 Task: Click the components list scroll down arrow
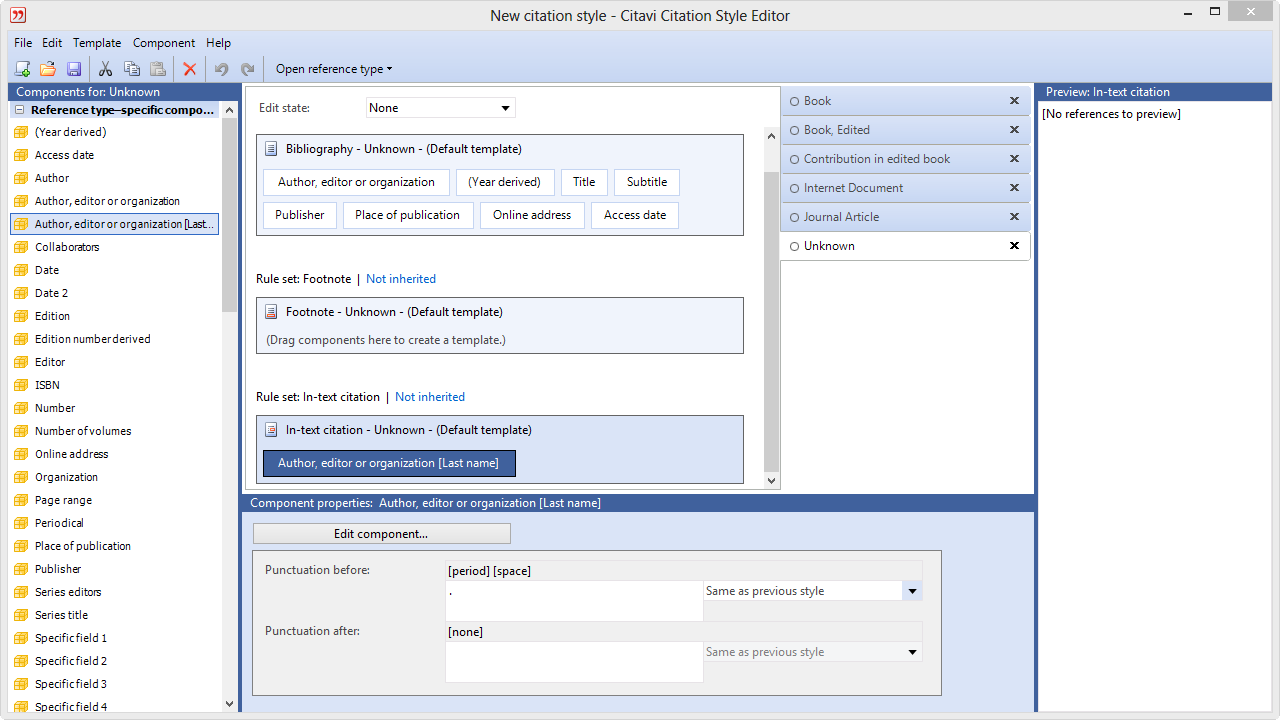tap(230, 704)
